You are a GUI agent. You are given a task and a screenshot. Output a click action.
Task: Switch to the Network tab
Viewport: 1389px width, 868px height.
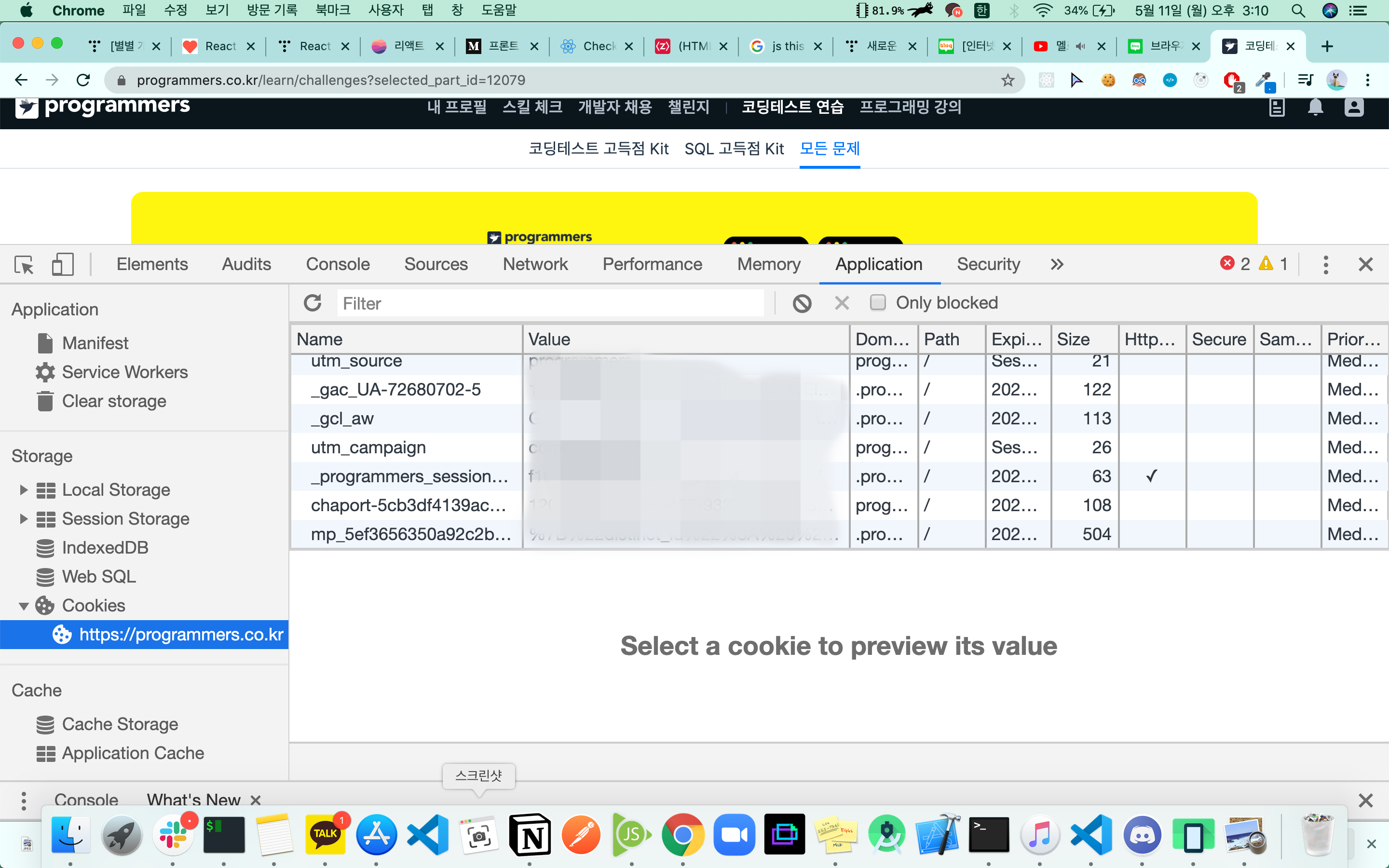tap(535, 265)
